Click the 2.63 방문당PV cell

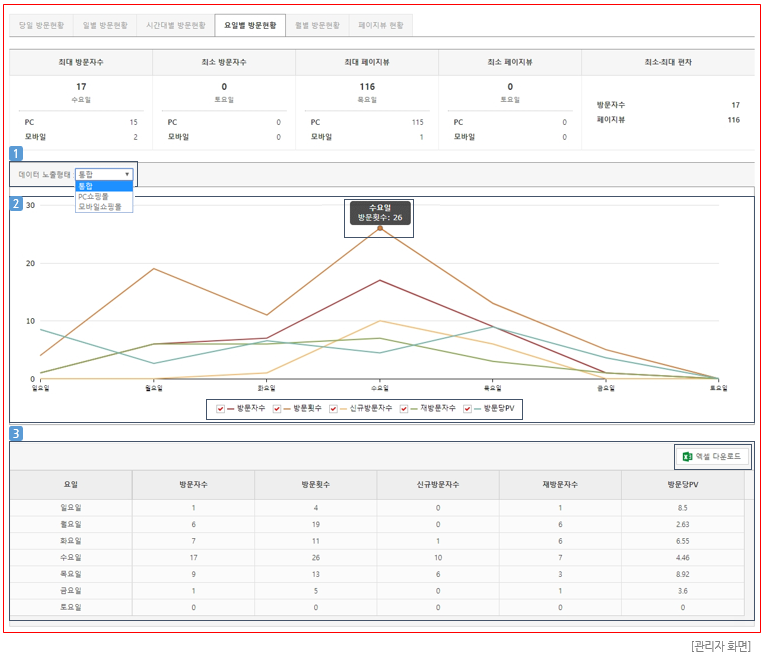click(683, 524)
